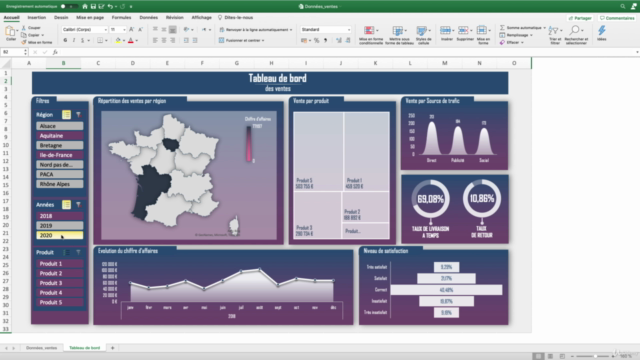This screenshot has height=360, width=640.
Task: Open the Dessin ribbon tab
Action: click(x=61, y=18)
